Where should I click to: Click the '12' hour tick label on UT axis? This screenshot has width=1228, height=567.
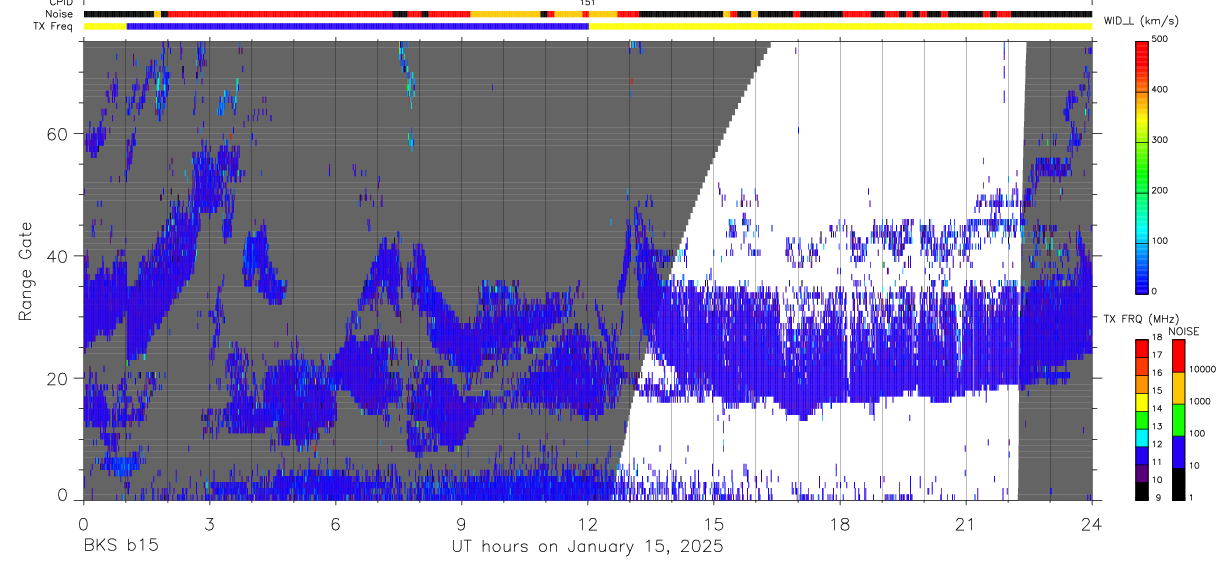pos(588,524)
